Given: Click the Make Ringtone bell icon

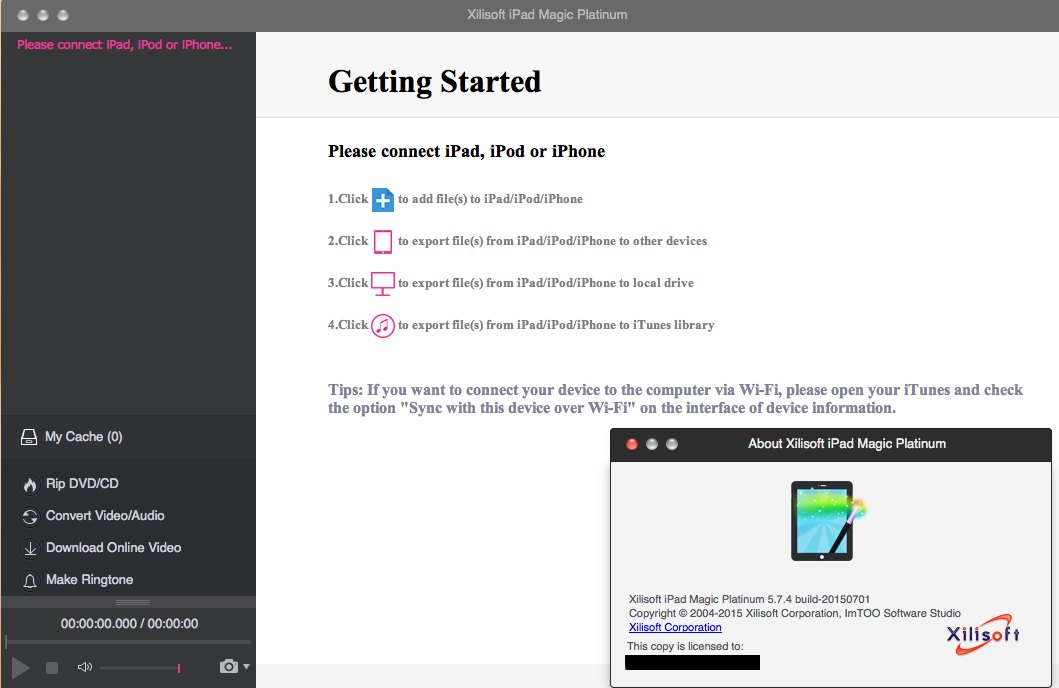Looking at the screenshot, I should pos(30,581).
